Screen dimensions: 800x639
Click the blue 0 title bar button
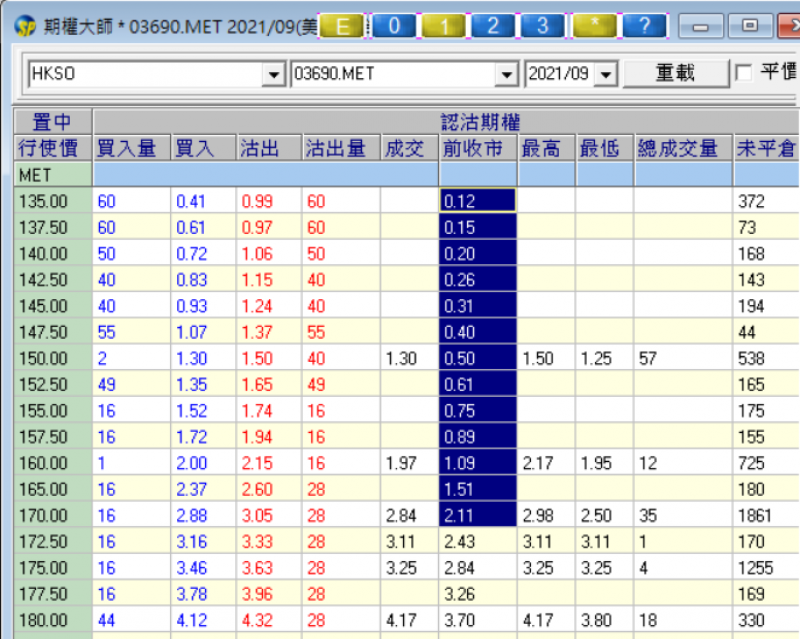coord(394,26)
